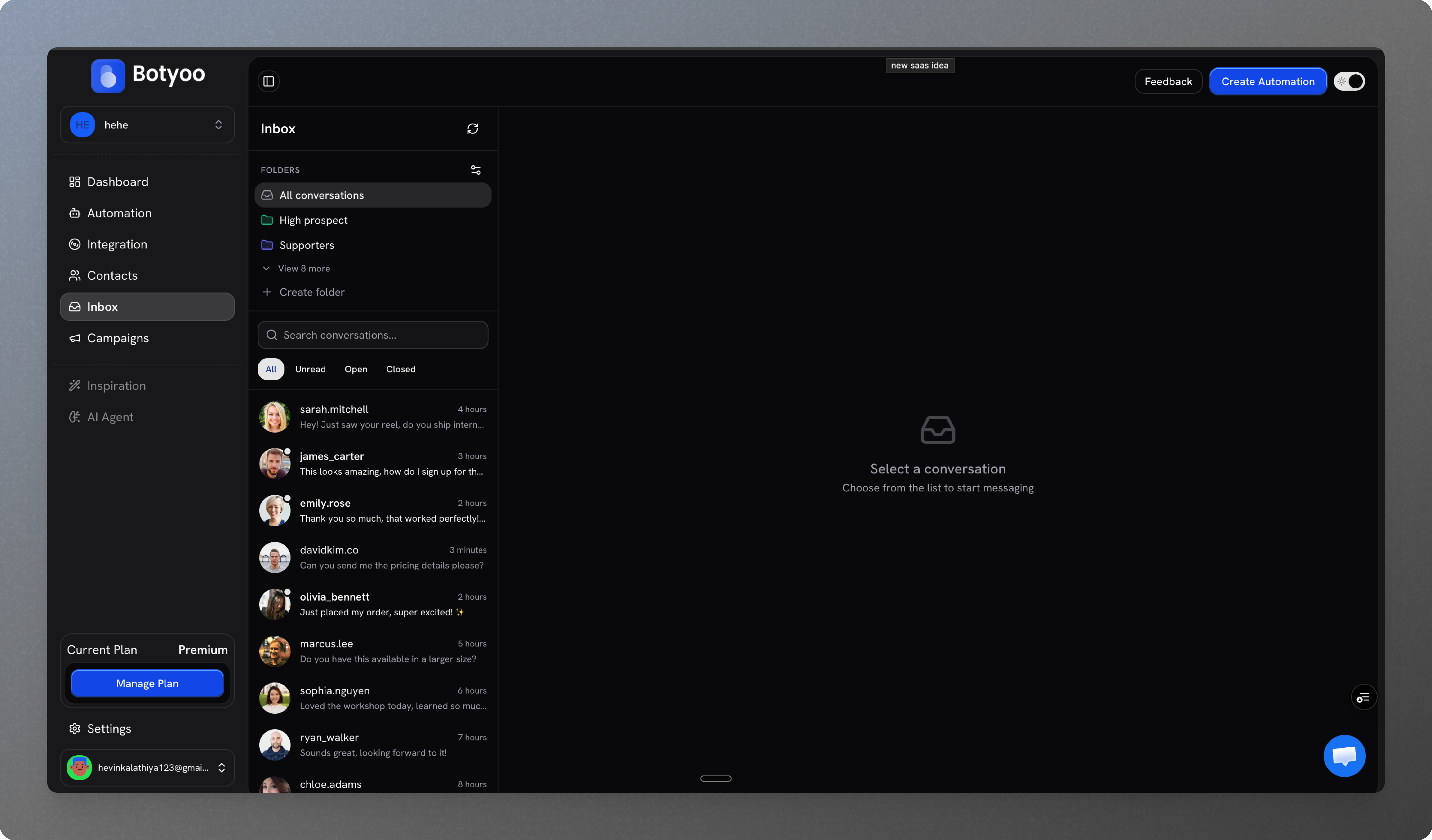This screenshot has height=840, width=1432.
Task: Select the Unread filter tab
Action: pyautogui.click(x=310, y=369)
